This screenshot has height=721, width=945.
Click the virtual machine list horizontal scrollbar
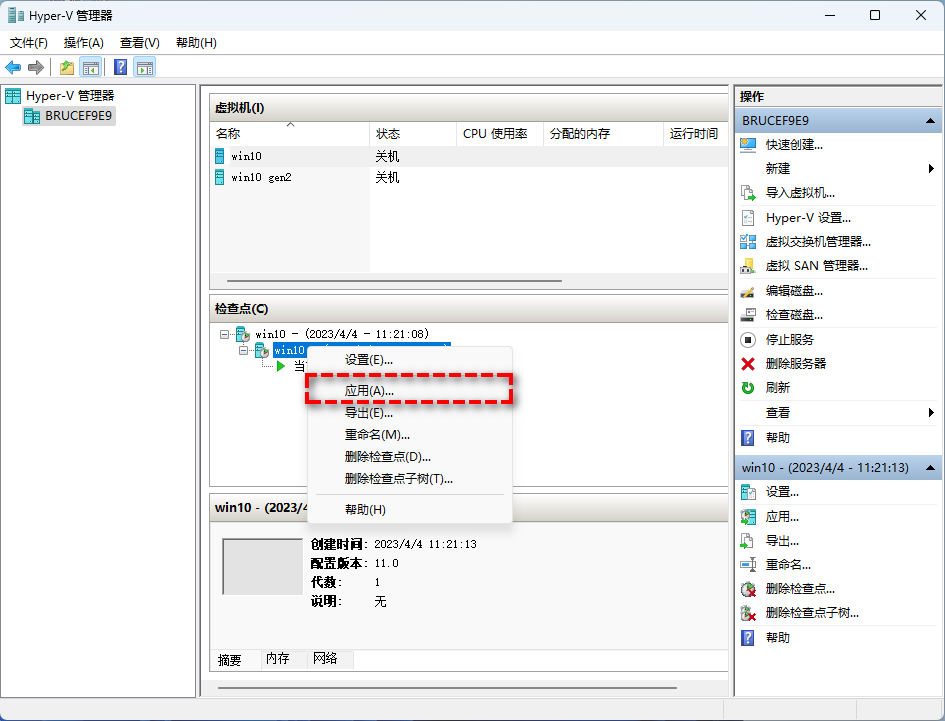(394, 281)
